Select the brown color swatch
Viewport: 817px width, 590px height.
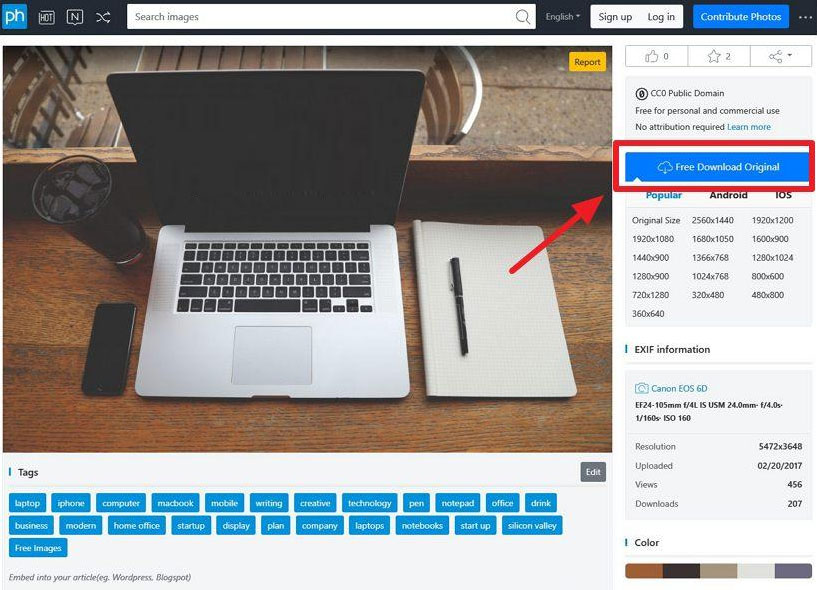coord(644,571)
